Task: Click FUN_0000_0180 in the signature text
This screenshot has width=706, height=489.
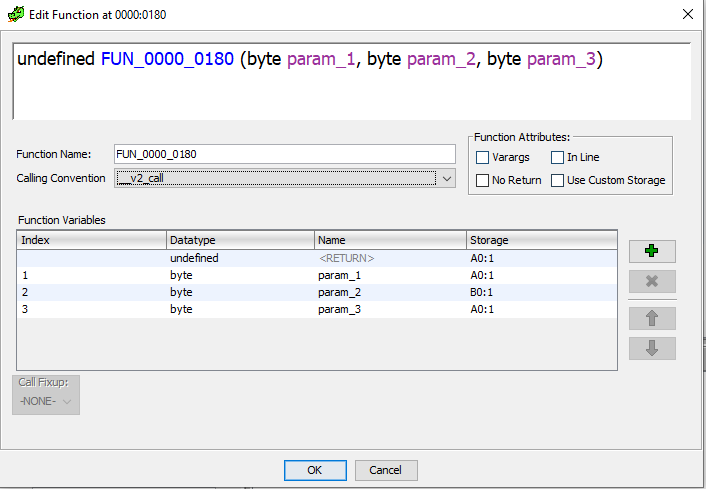Action: tap(167, 59)
